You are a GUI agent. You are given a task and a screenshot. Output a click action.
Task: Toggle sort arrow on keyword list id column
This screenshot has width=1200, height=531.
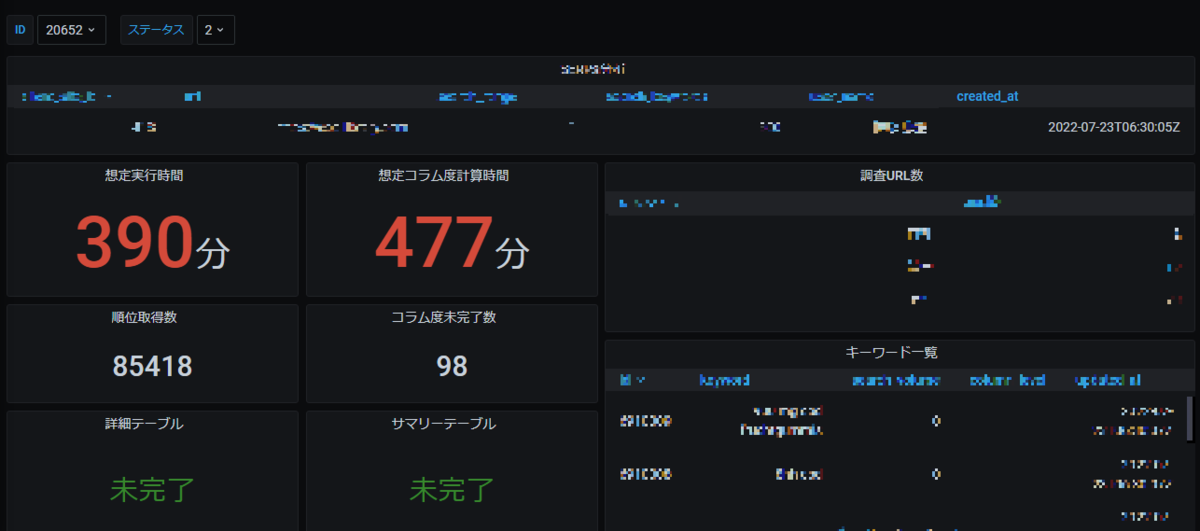point(640,381)
